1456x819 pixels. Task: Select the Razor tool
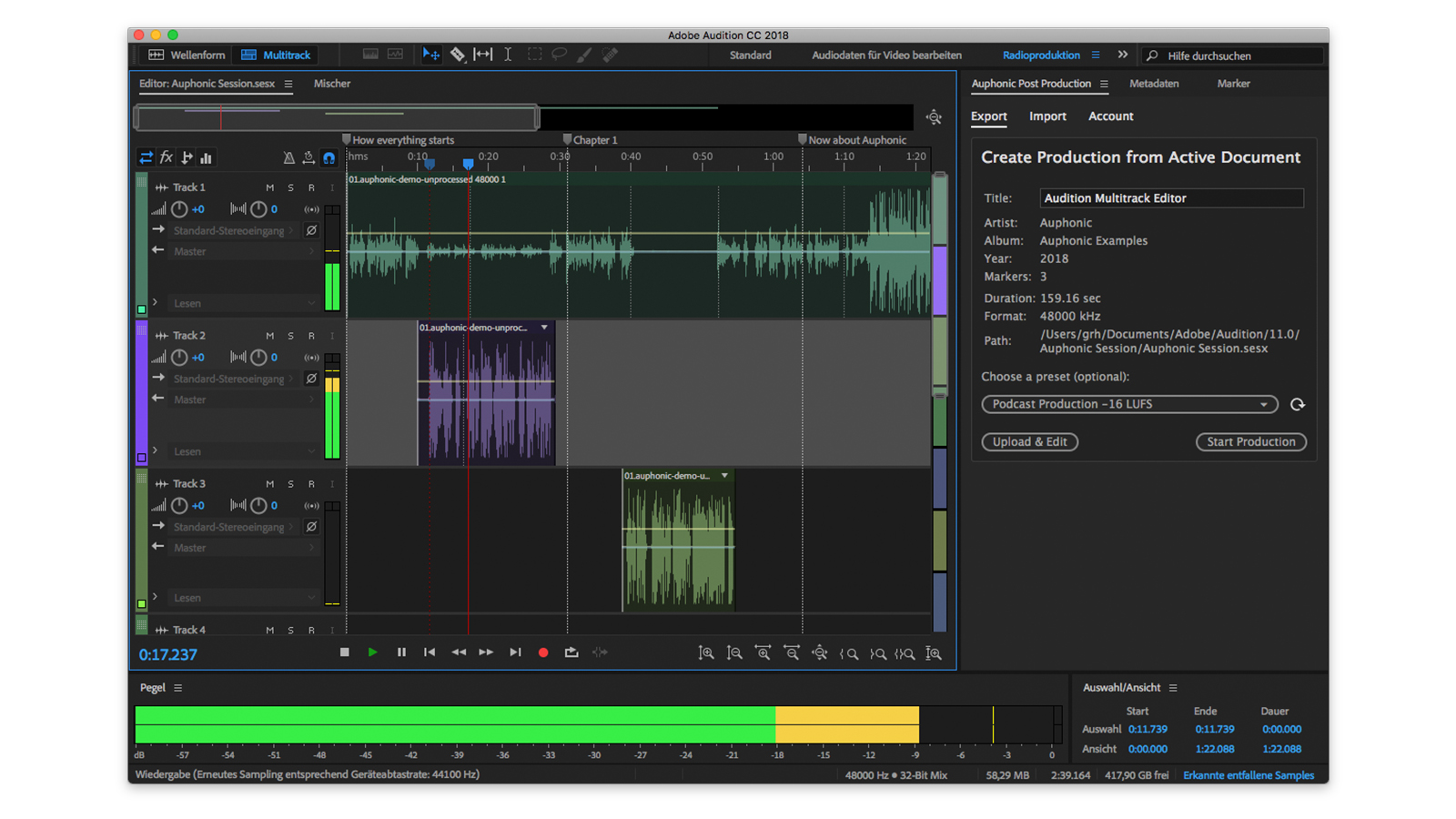point(459,55)
